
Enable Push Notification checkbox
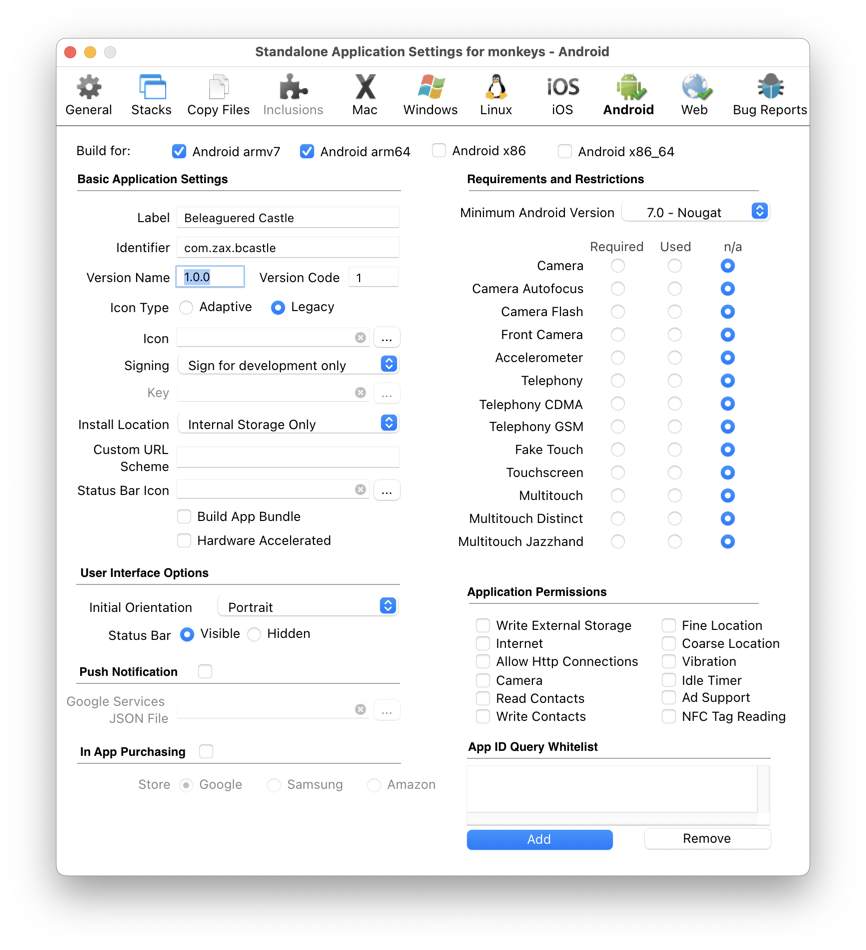pyautogui.click(x=205, y=671)
